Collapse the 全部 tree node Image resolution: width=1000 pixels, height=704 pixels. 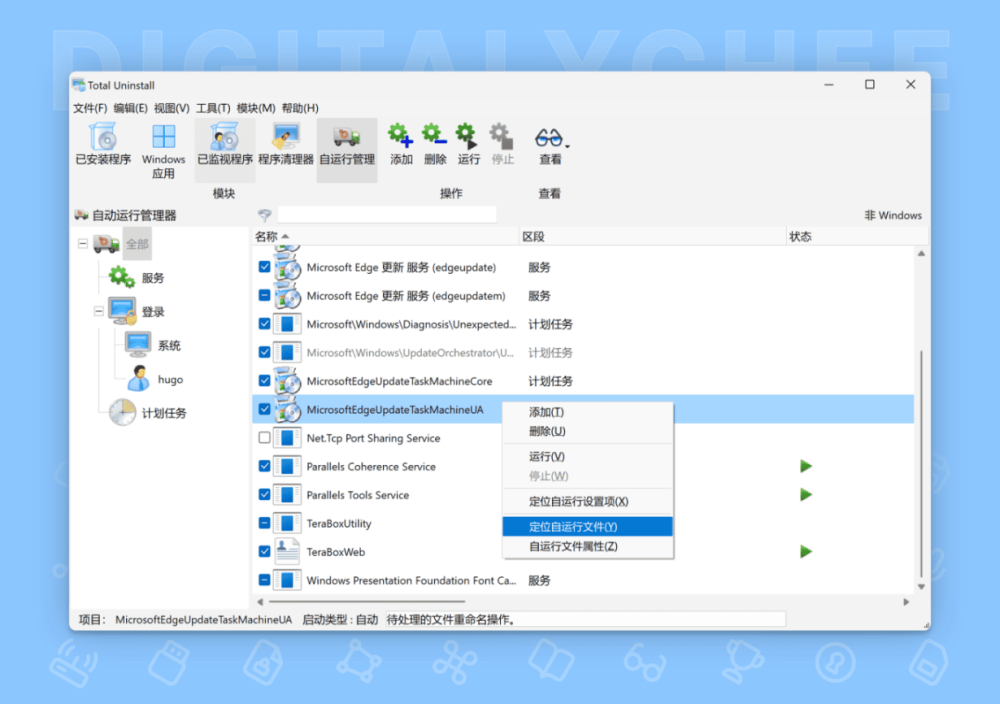82,244
